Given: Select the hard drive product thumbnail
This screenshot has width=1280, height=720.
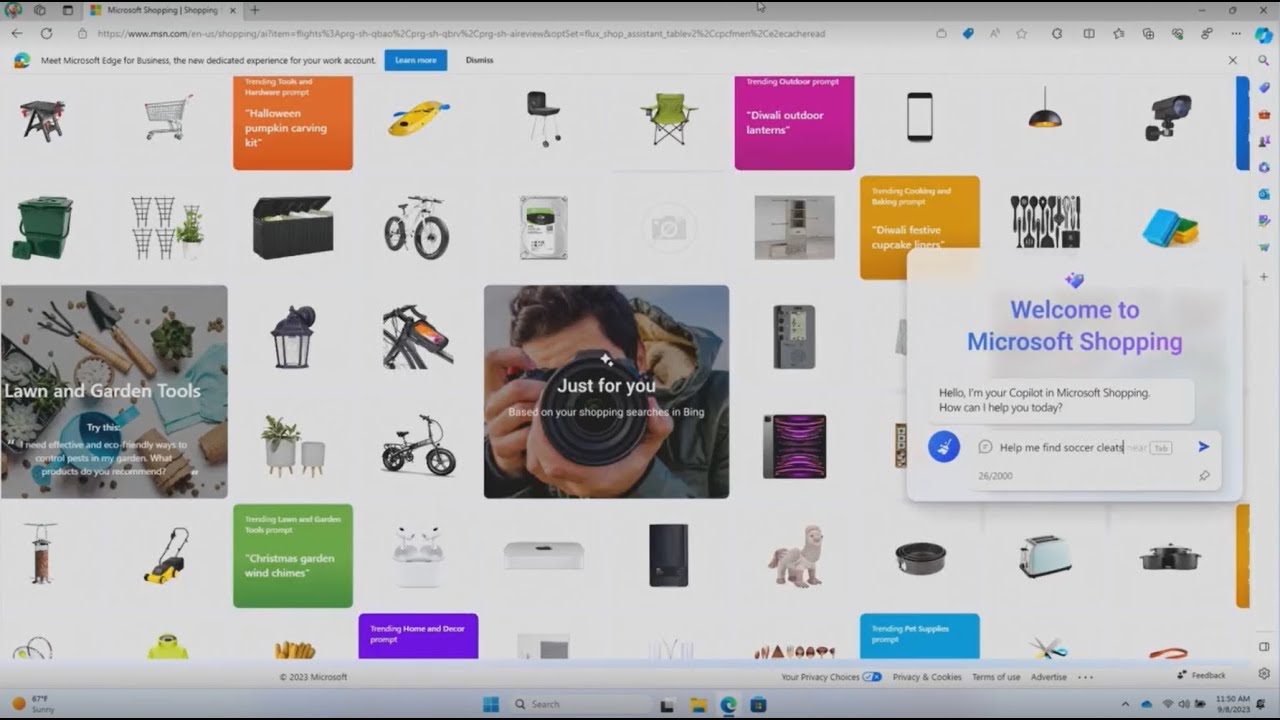Looking at the screenshot, I should coord(543,228).
